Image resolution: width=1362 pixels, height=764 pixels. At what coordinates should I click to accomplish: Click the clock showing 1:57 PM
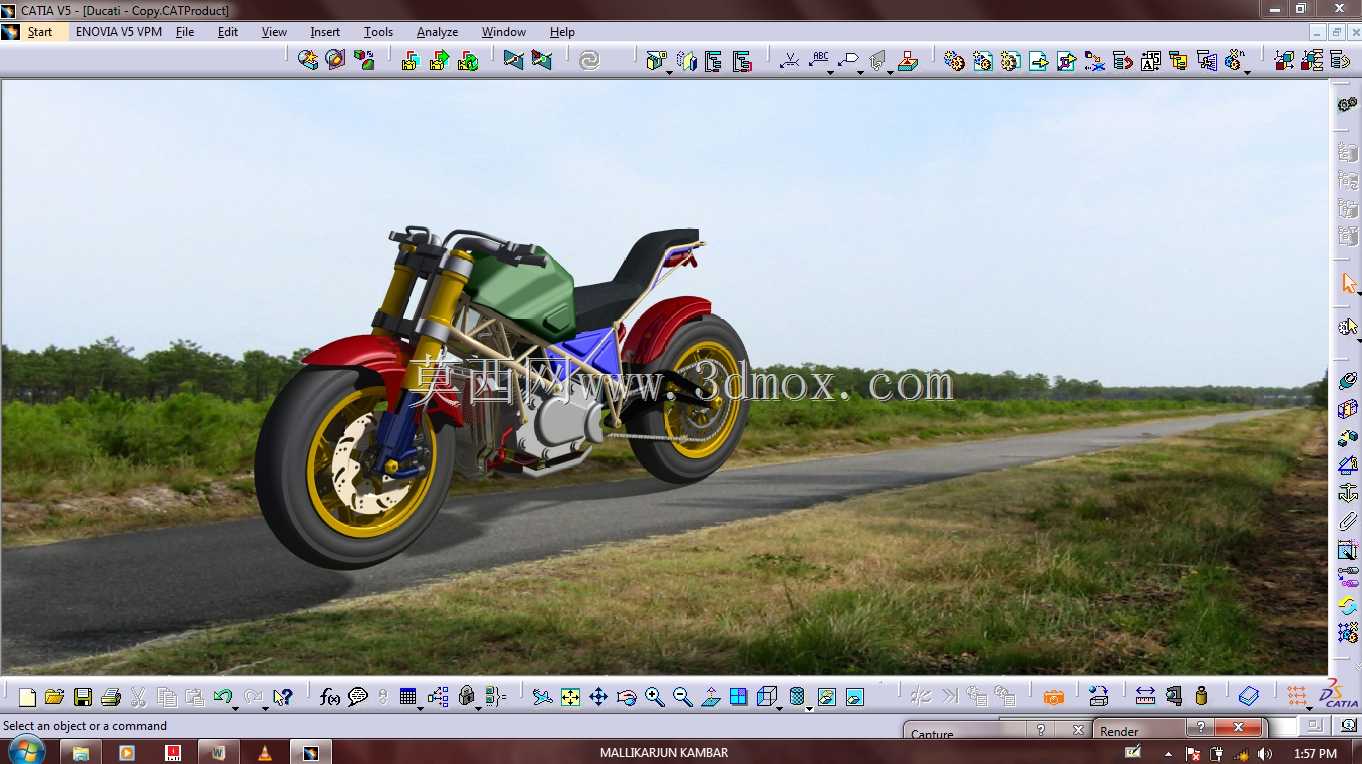point(1315,753)
